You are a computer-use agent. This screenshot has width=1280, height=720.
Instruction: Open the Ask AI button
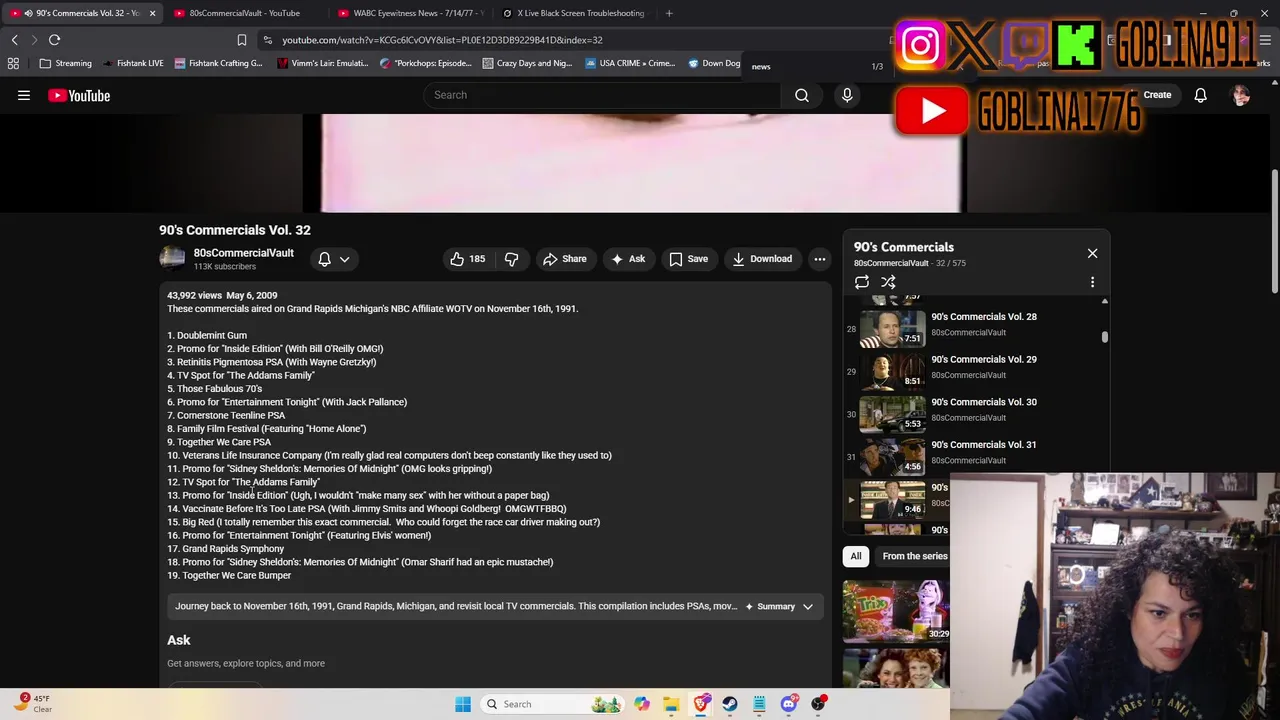[628, 259]
